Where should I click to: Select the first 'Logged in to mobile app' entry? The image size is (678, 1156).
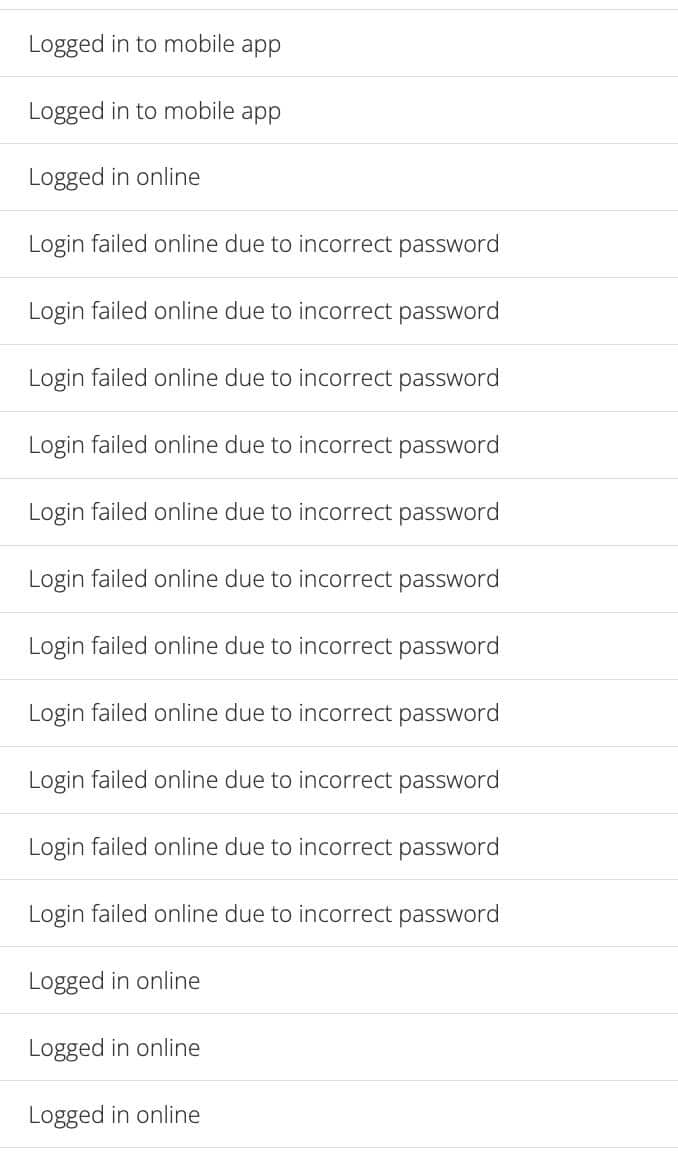point(155,44)
